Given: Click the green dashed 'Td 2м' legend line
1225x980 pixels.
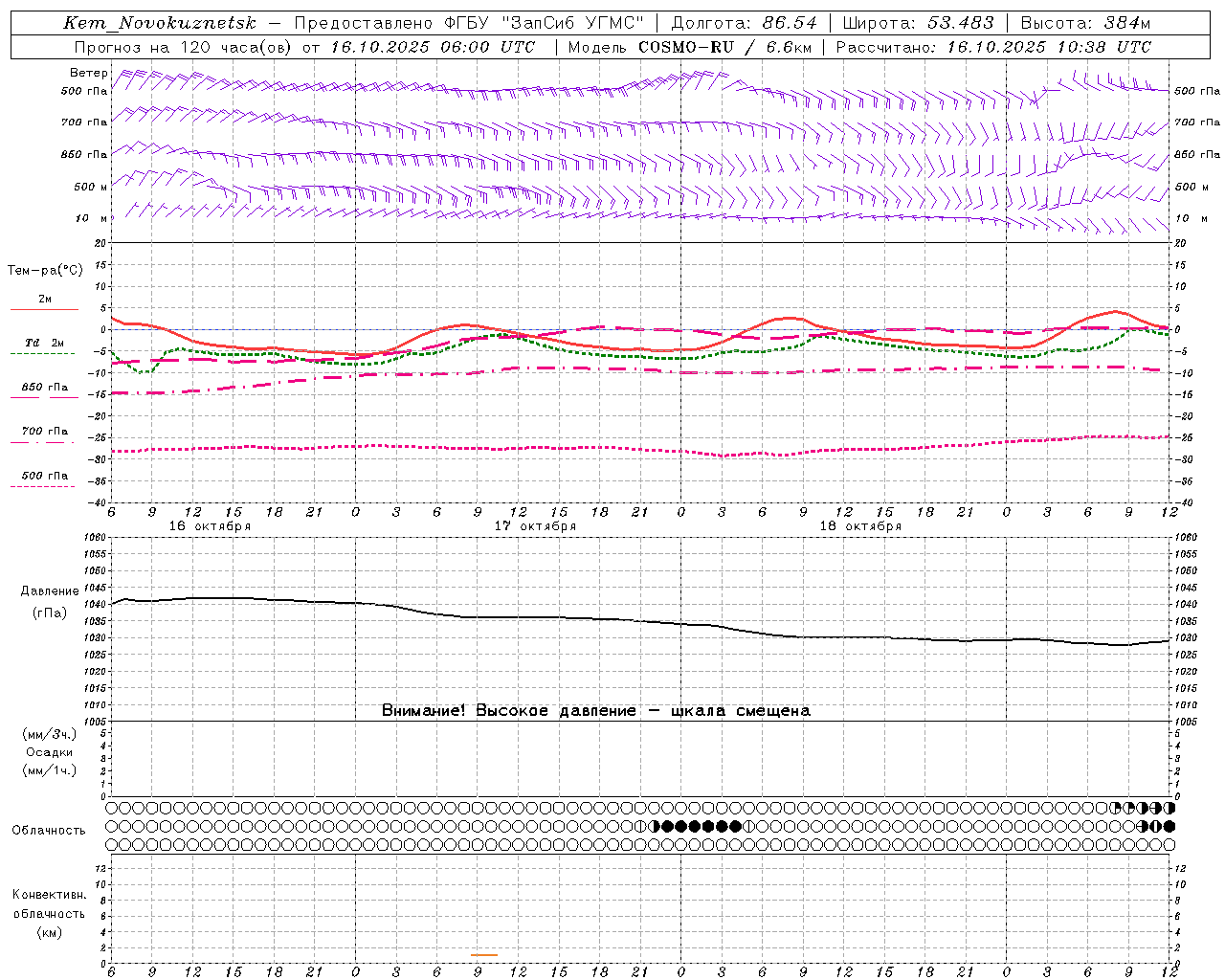Looking at the screenshot, I should 42,353.
